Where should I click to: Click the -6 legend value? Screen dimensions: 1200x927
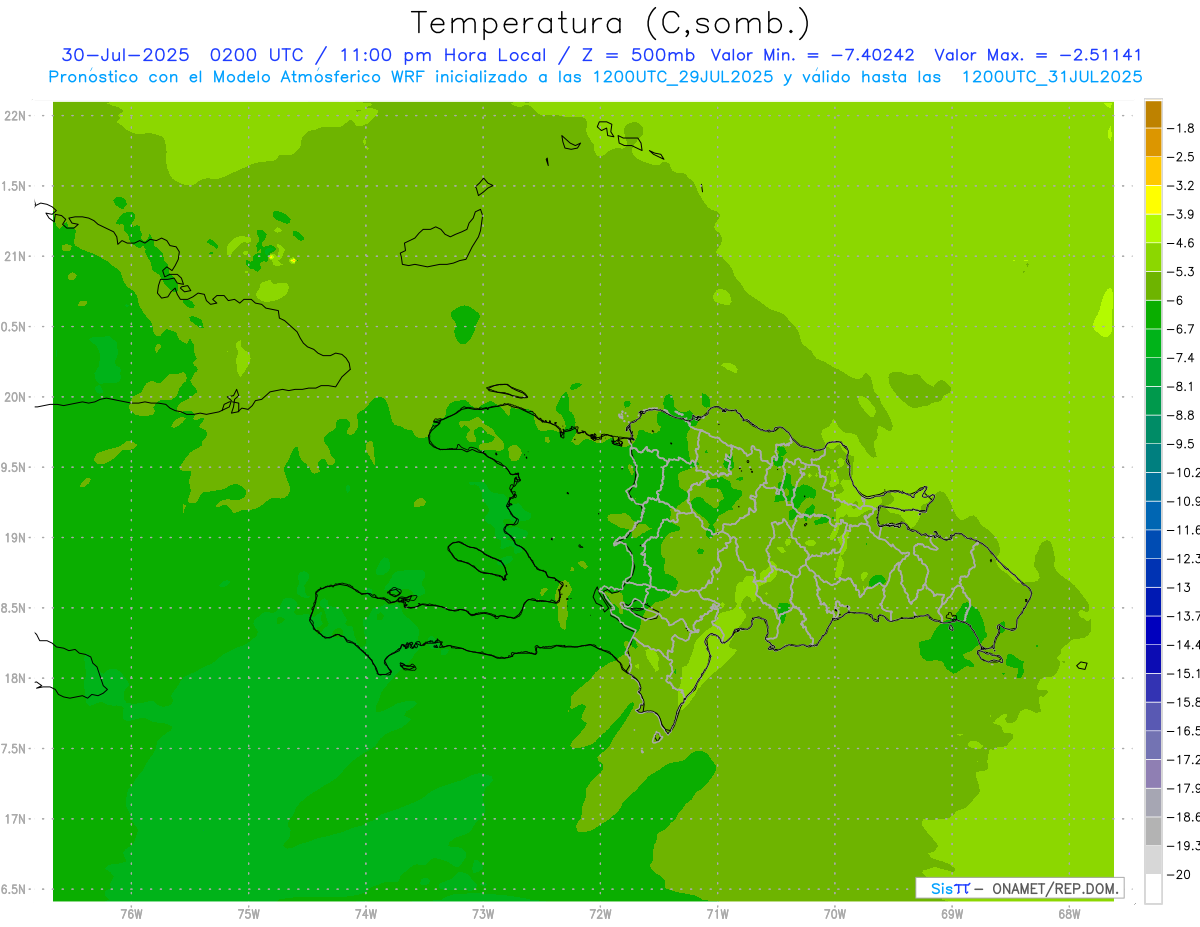point(1178,300)
